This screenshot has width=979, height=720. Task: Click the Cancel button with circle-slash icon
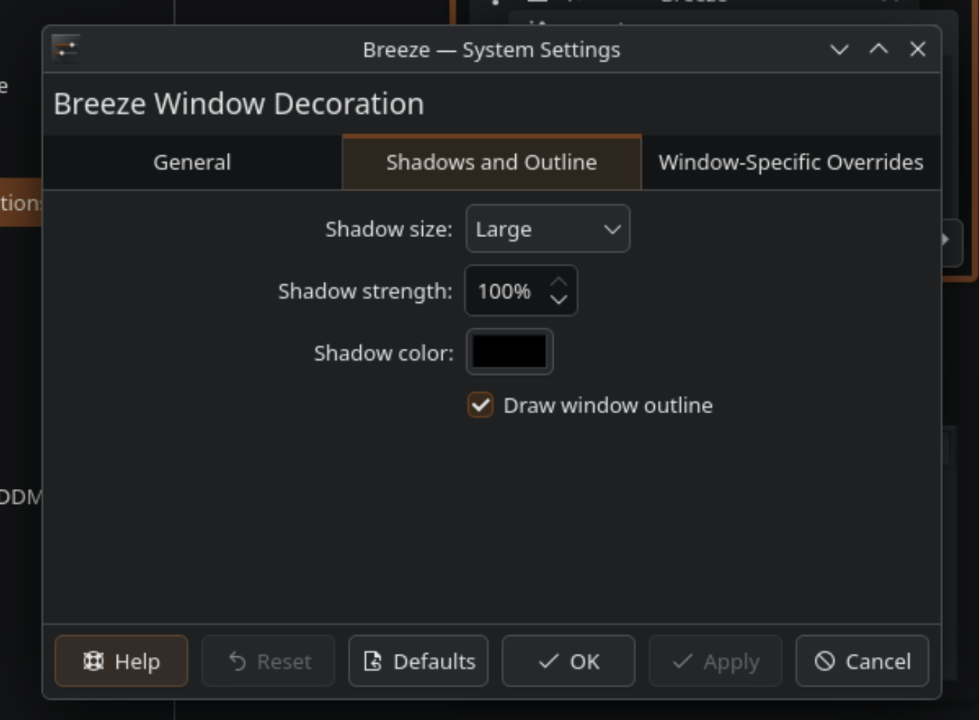point(862,661)
